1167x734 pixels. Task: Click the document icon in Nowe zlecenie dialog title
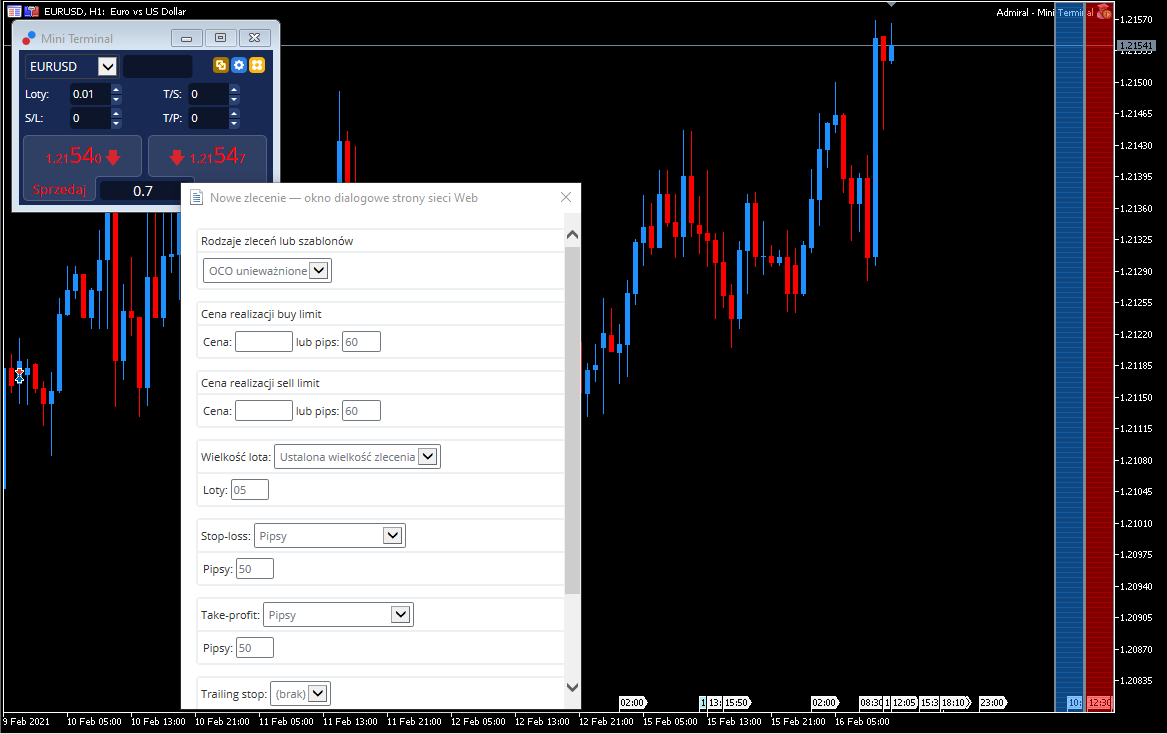click(x=196, y=197)
